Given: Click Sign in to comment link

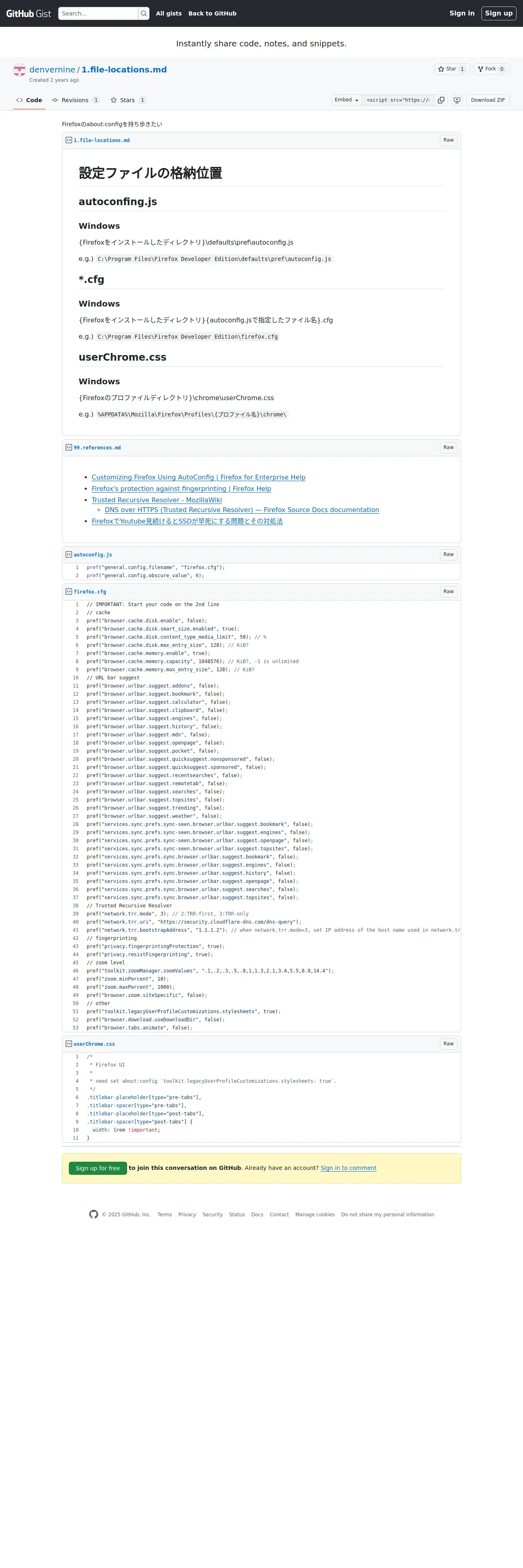Looking at the screenshot, I should (348, 1169).
